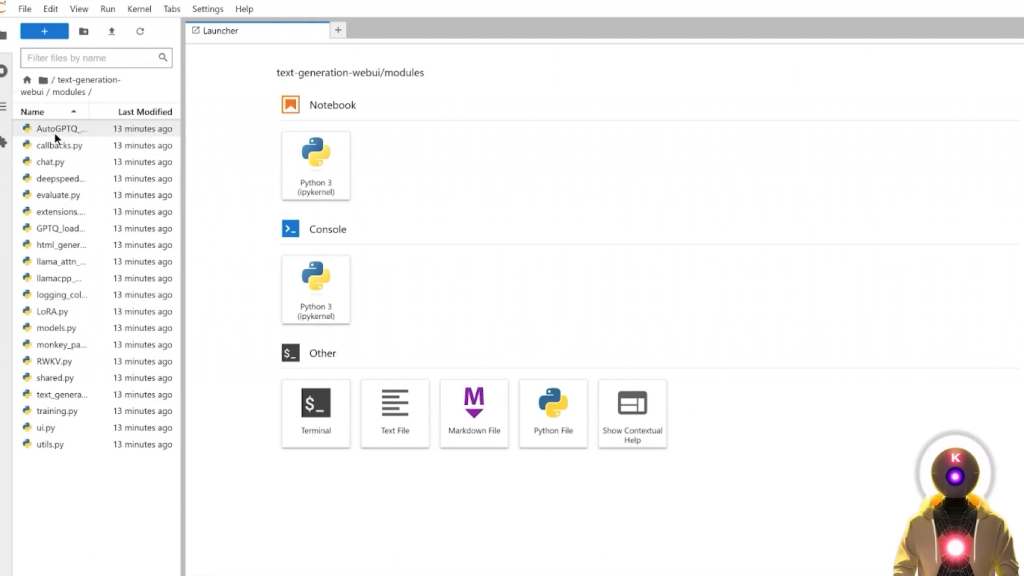The height and width of the screenshot is (576, 1024).
Task: Open the View menu
Action: (79, 9)
